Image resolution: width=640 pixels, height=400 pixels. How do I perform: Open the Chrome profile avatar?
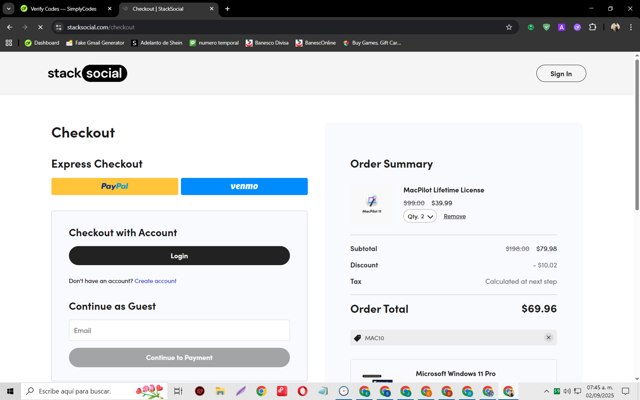(x=615, y=27)
